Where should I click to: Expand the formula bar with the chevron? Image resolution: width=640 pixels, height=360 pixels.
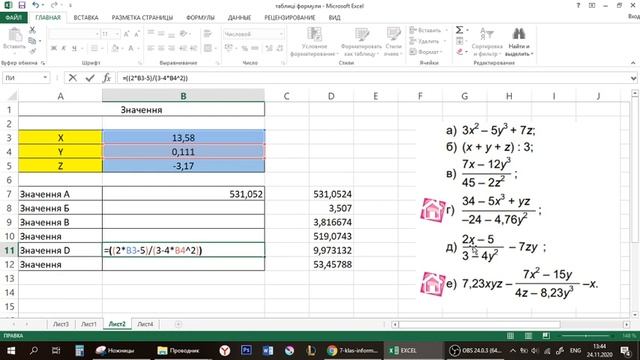click(x=633, y=78)
